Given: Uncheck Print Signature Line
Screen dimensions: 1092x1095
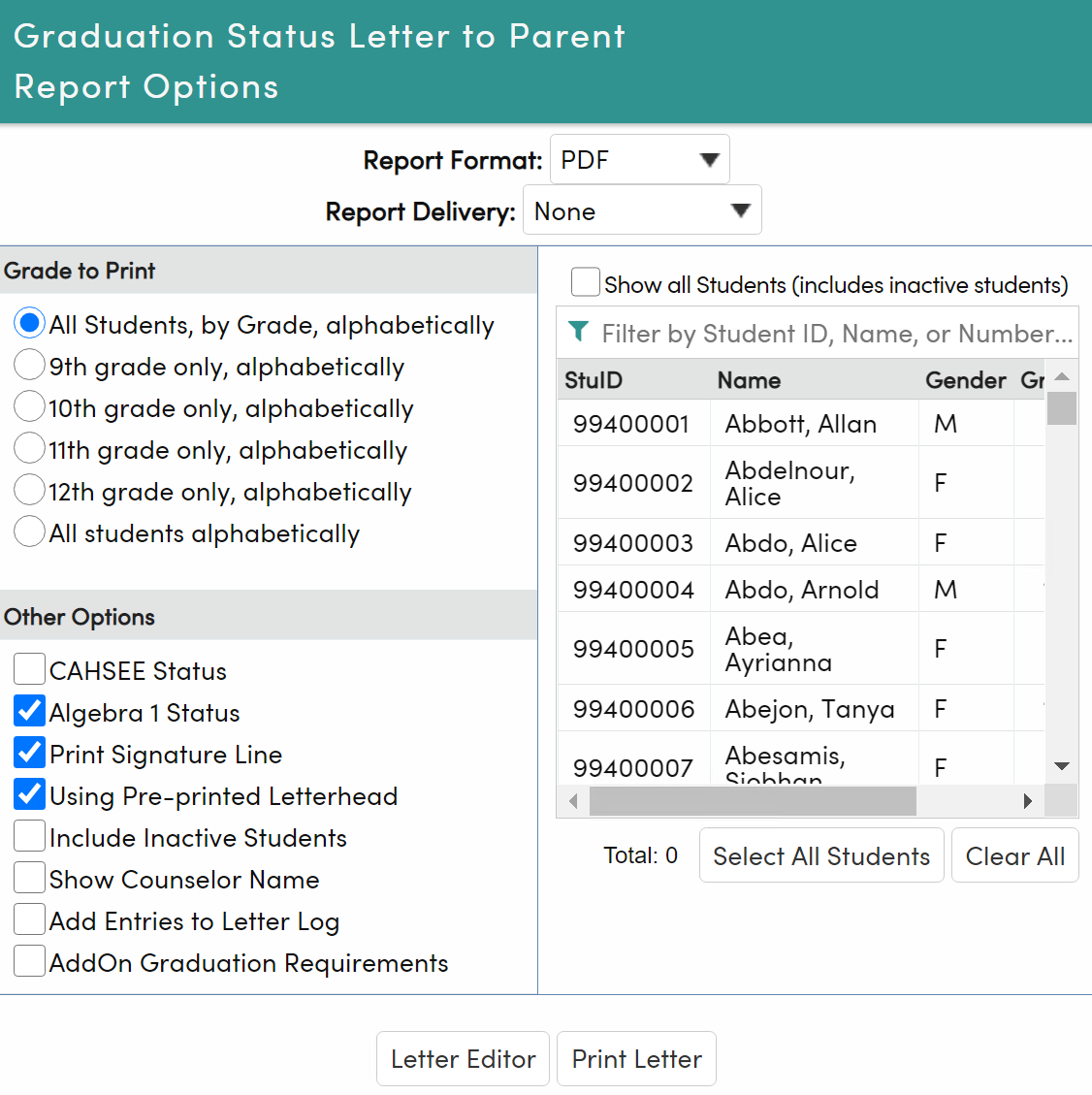Looking at the screenshot, I should click(x=29, y=752).
